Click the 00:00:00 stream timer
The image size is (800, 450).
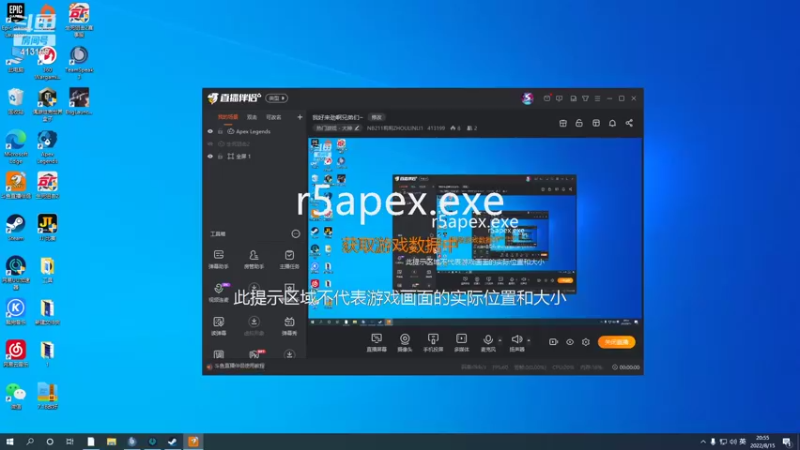click(x=626, y=367)
